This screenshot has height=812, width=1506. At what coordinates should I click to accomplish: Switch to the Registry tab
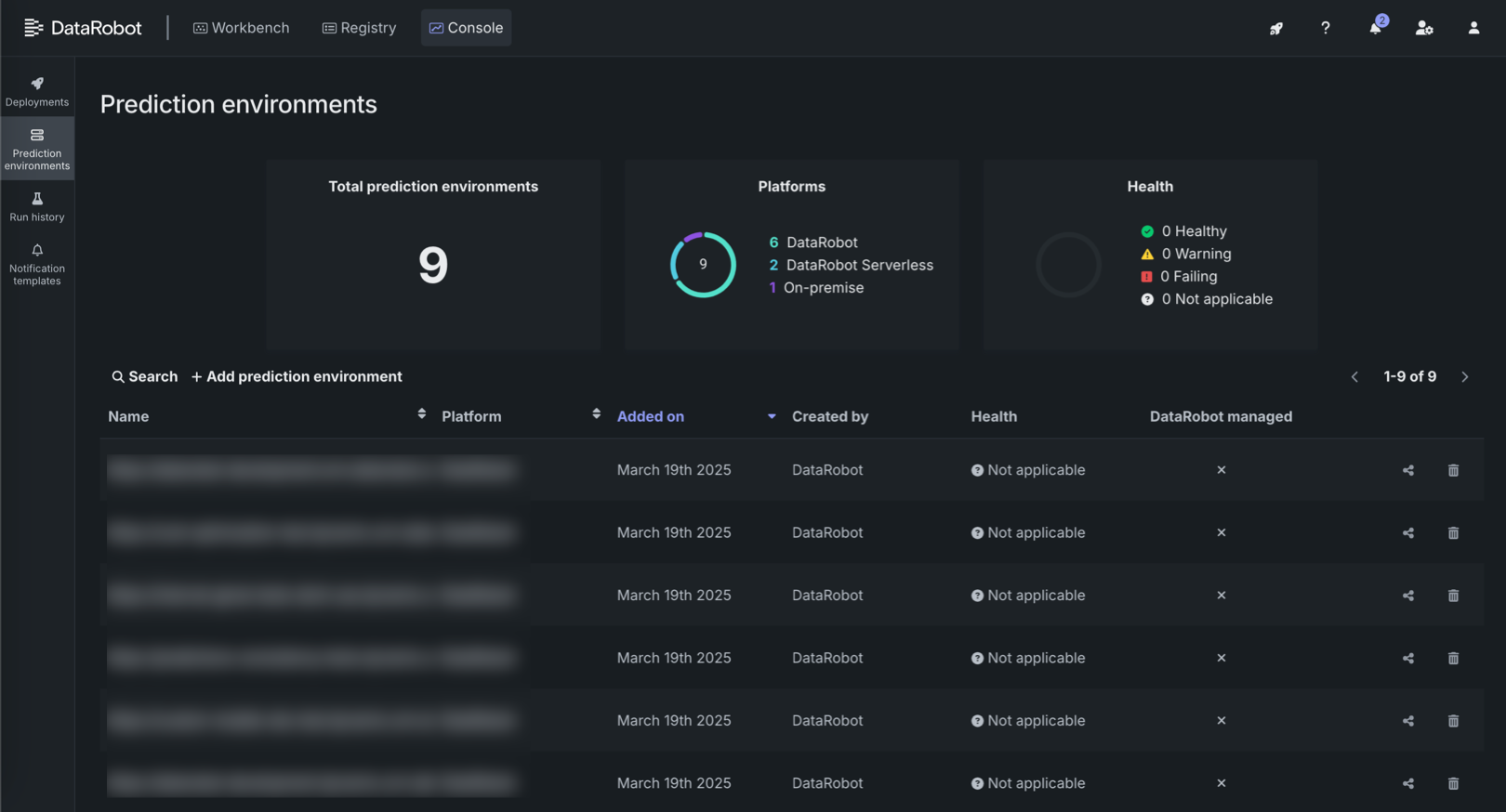[359, 28]
